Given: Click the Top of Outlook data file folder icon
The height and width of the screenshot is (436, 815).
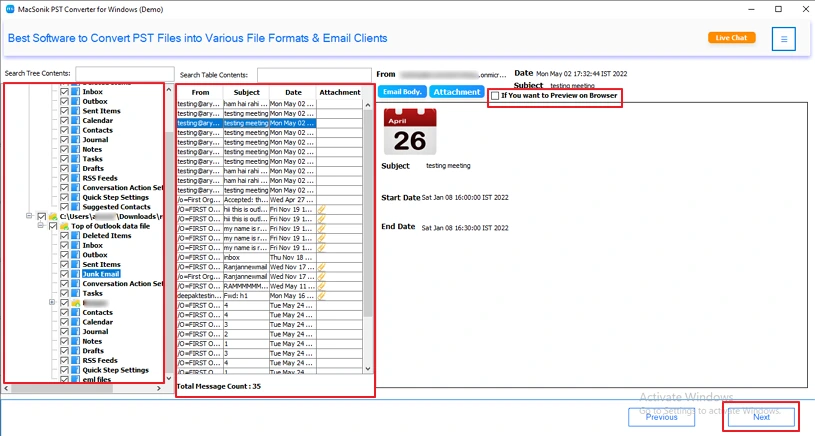Looking at the screenshot, I should [x=64, y=226].
